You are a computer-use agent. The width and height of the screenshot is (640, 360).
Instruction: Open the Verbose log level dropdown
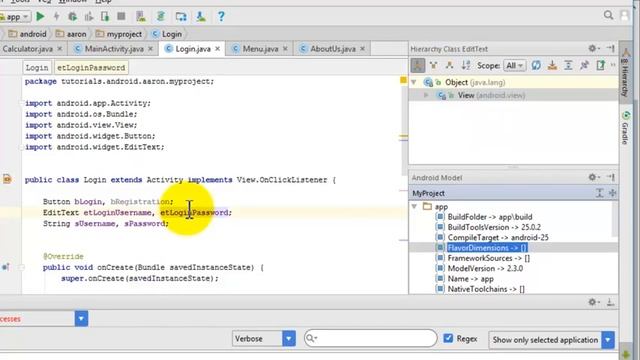click(264, 338)
